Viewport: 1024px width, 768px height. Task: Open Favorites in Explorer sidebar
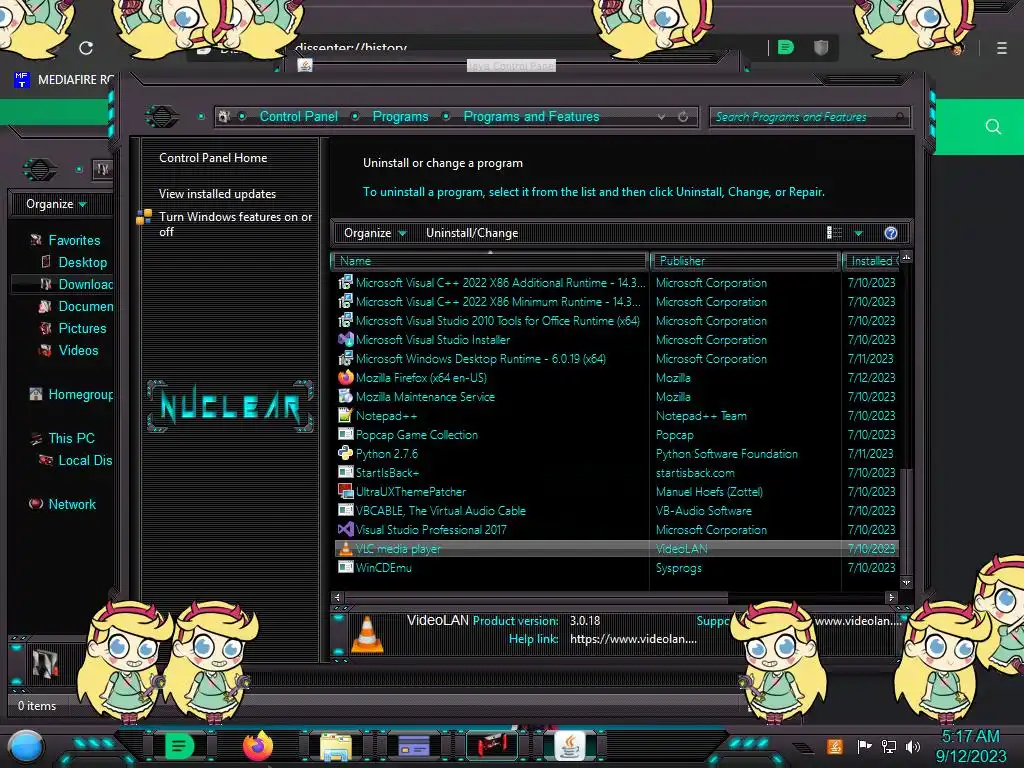pyautogui.click(x=74, y=240)
